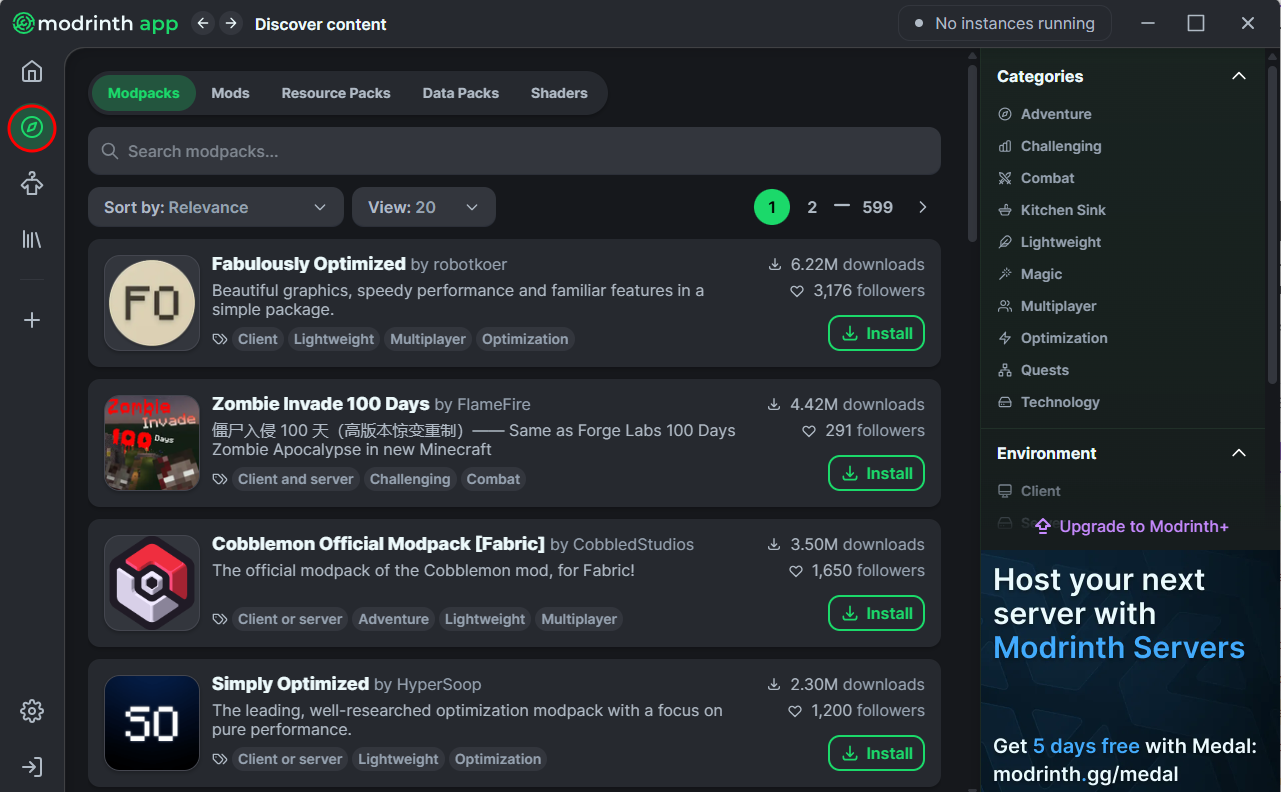Filter by Technology category

tap(1049, 402)
